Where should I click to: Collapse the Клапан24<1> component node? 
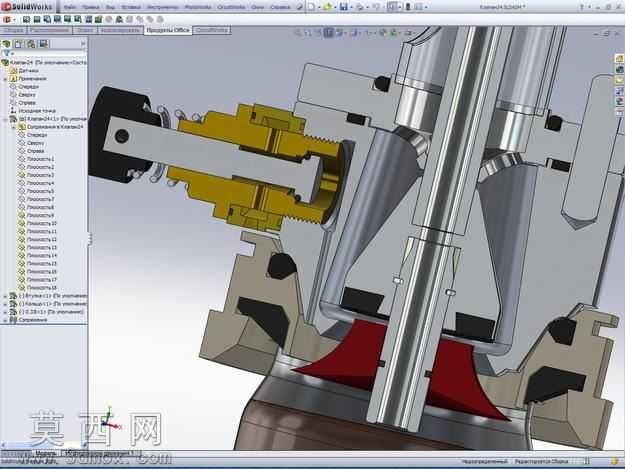[5, 119]
